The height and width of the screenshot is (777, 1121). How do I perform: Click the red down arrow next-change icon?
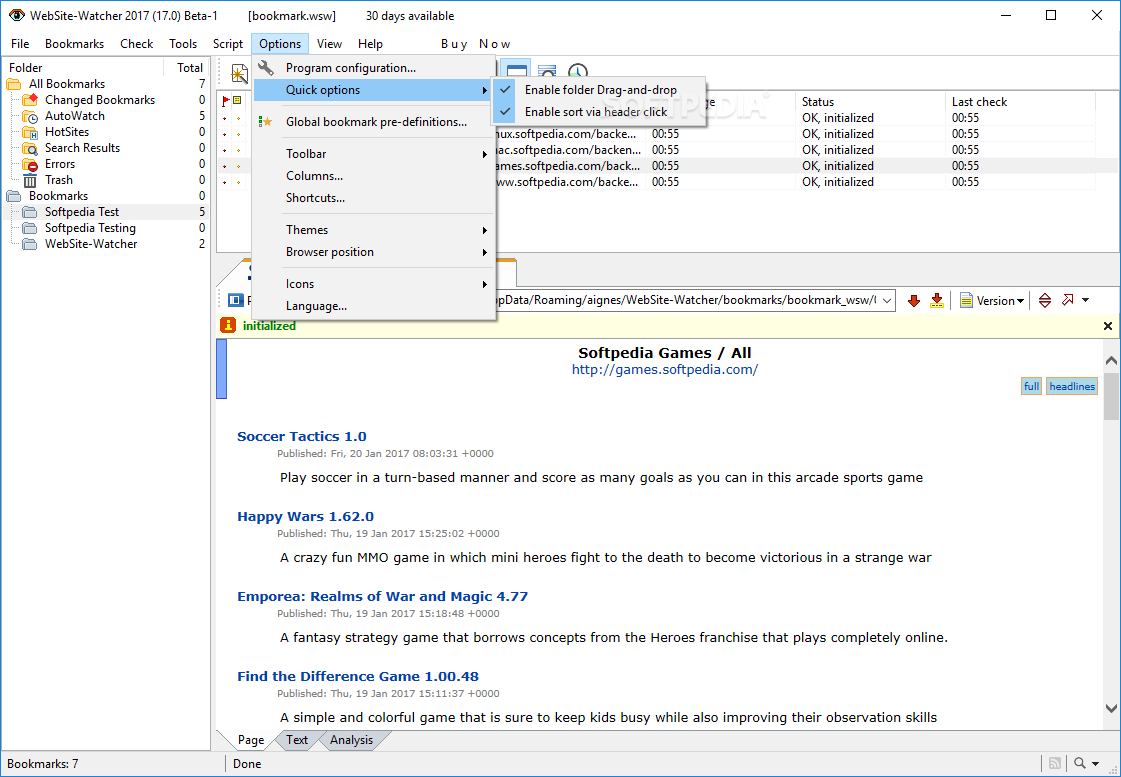(x=914, y=301)
